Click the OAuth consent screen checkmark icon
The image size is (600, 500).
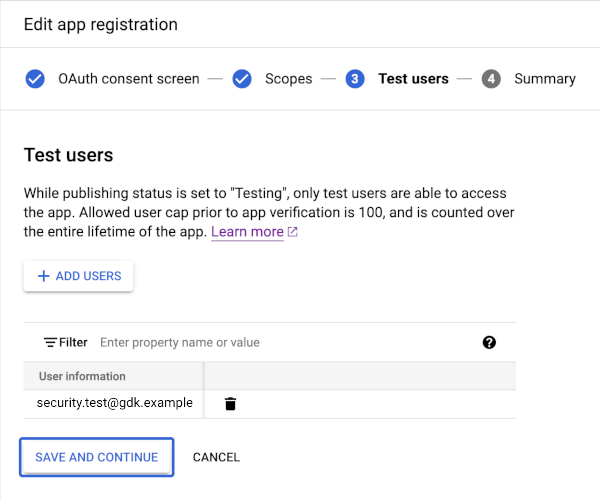pyautogui.click(x=35, y=79)
